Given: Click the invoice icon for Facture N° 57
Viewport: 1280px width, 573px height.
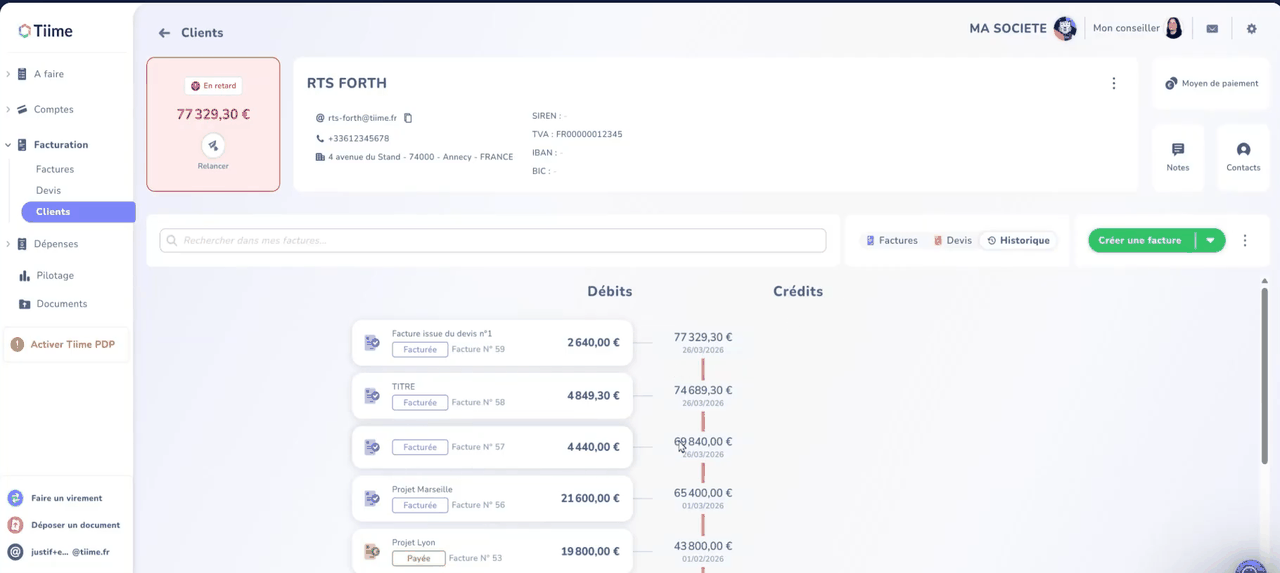Looking at the screenshot, I should 372,447.
